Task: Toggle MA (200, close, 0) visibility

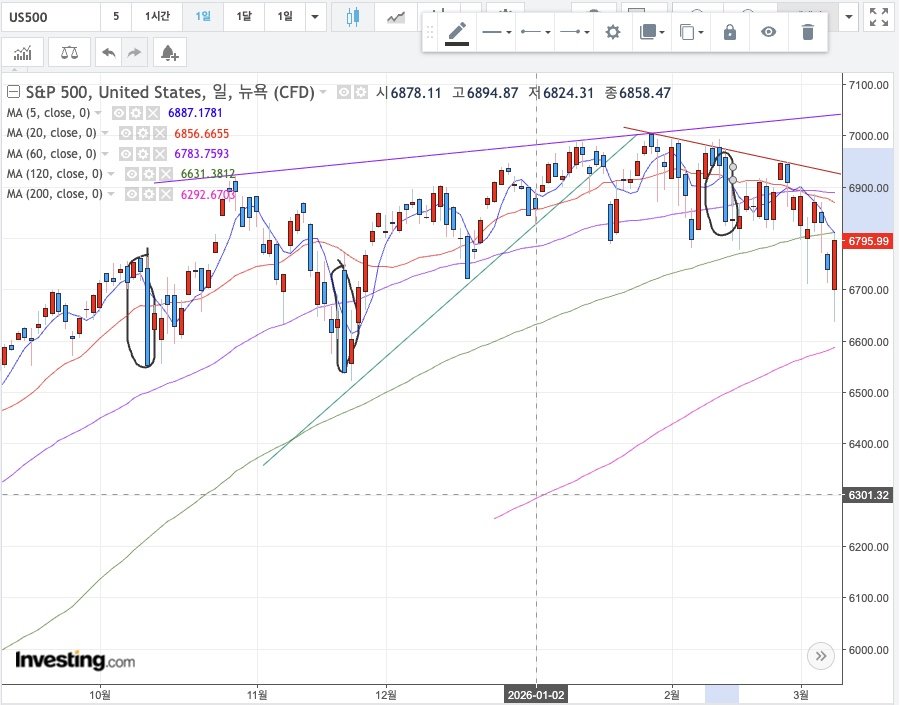Action: coord(132,194)
